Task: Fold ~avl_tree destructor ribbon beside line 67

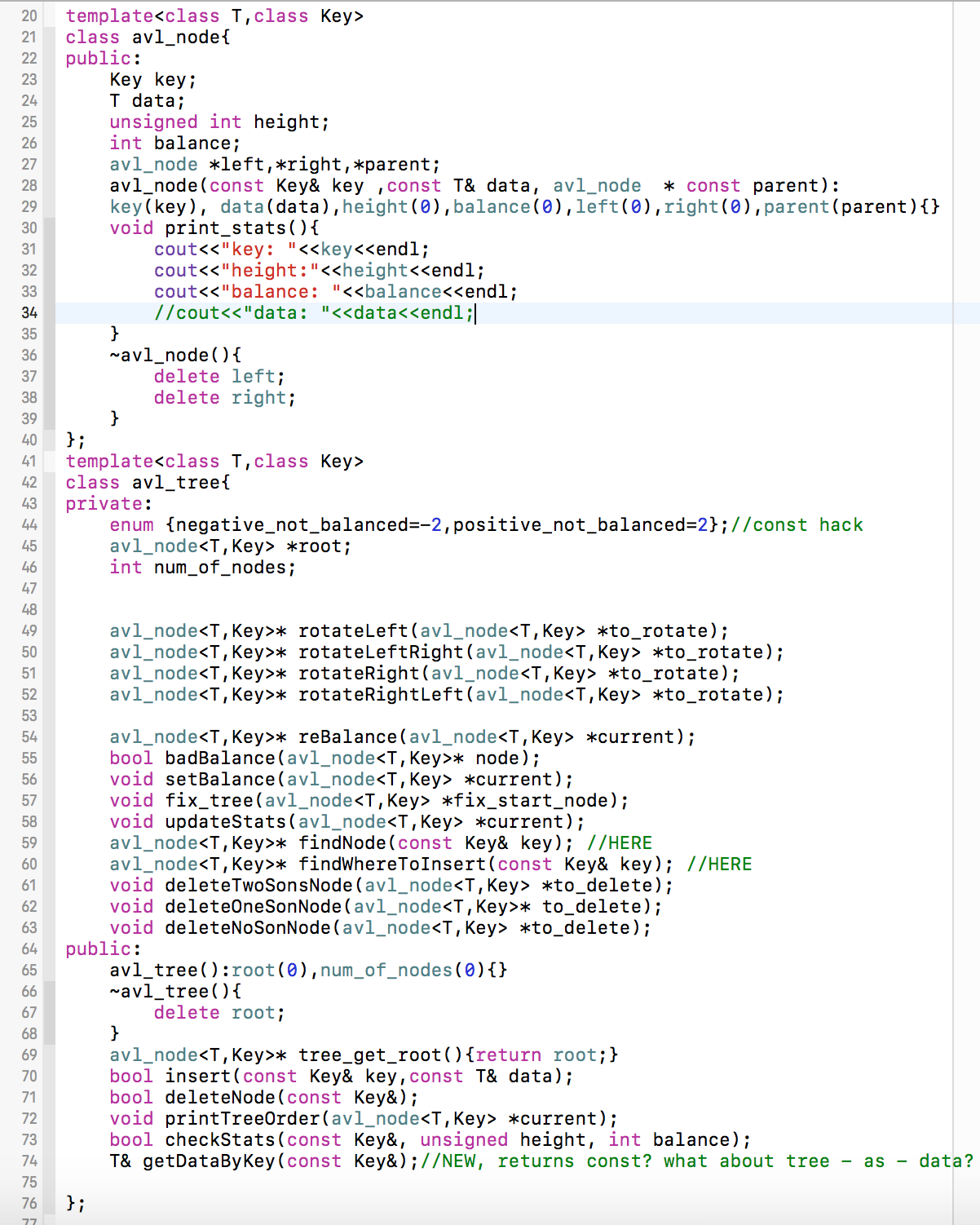Action: pyautogui.click(x=50, y=1013)
